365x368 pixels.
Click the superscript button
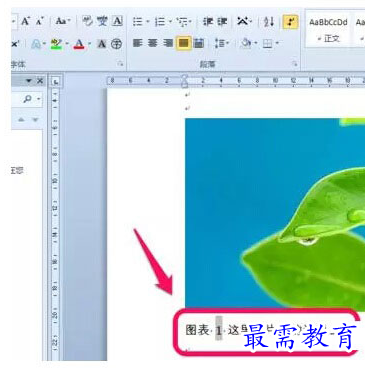point(15,44)
